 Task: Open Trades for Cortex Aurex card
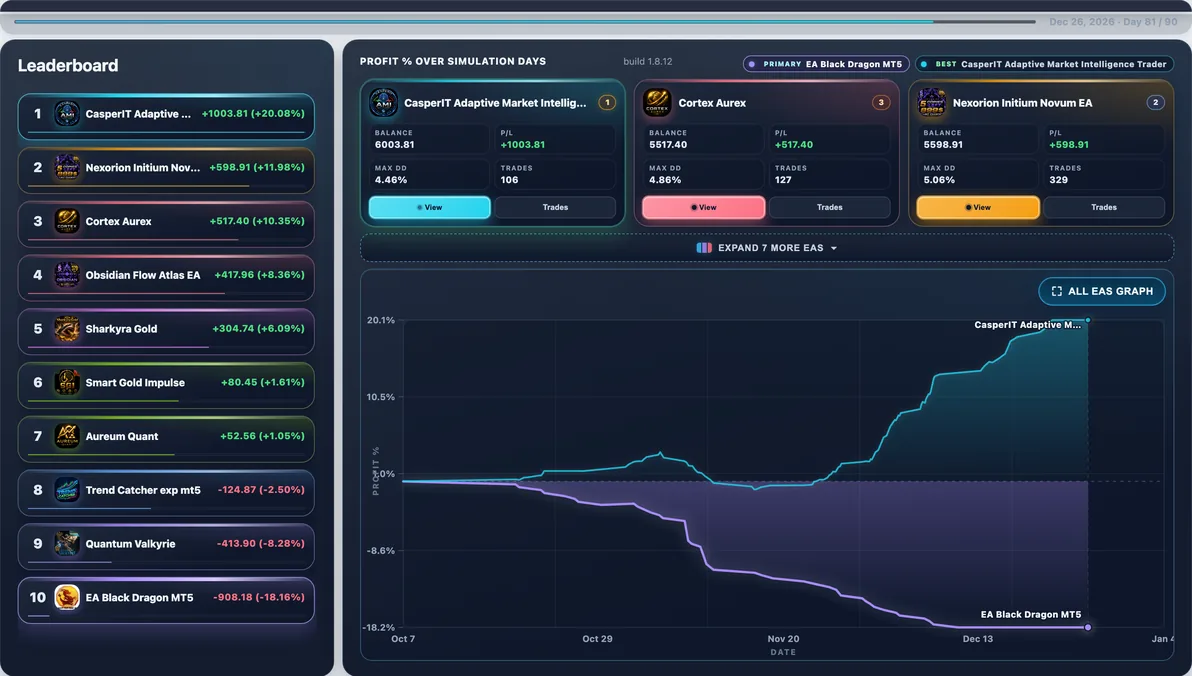[829, 208]
